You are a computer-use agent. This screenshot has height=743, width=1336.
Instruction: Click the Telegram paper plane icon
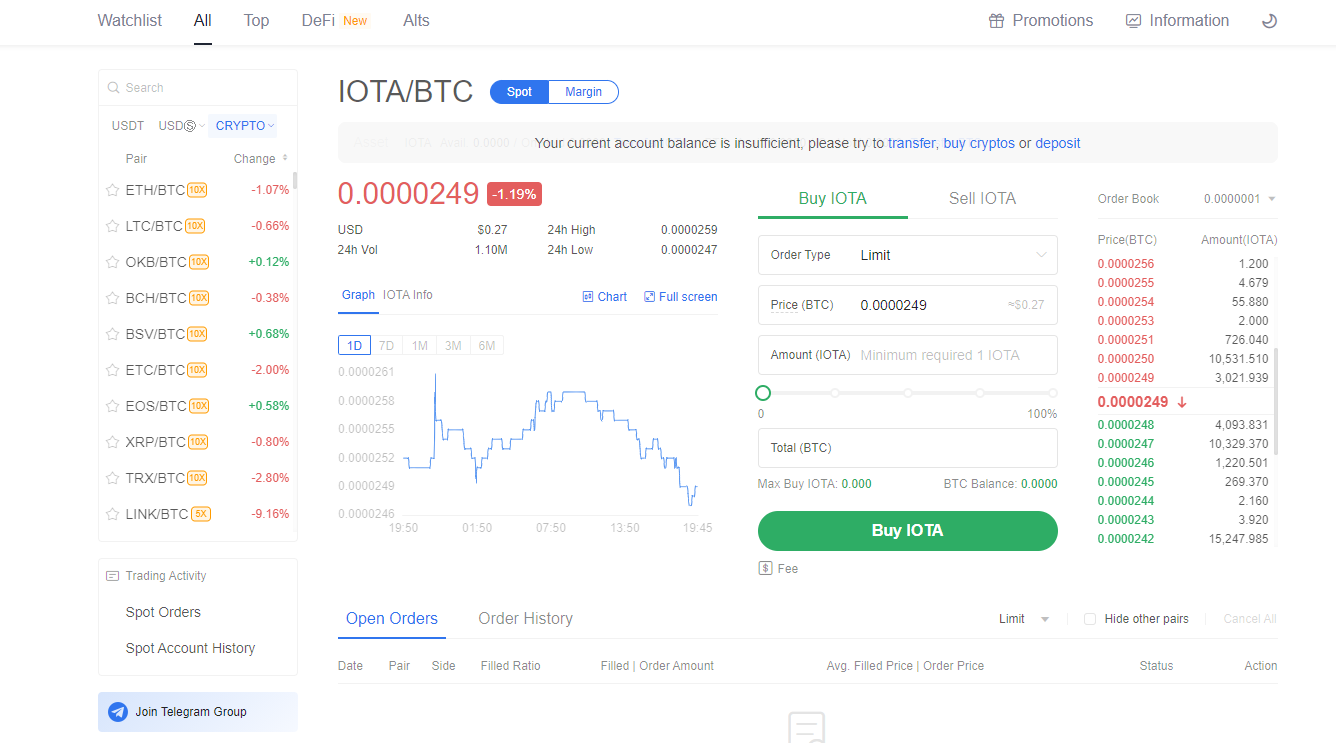pos(118,712)
